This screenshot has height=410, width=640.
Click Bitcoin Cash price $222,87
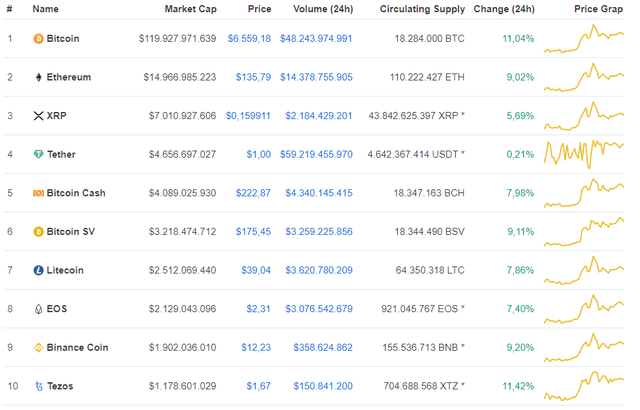click(253, 193)
